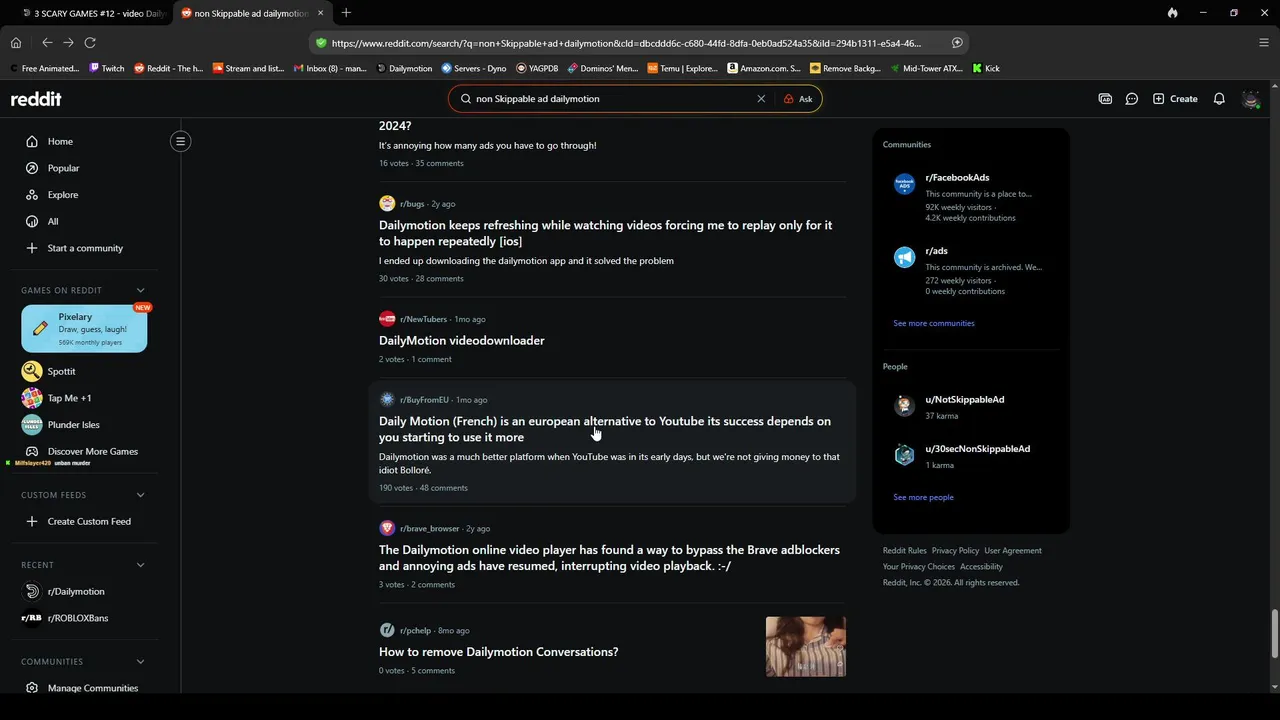The image size is (1280, 720).
Task: Click the r/pchelp post thumbnail image
Action: [806, 647]
